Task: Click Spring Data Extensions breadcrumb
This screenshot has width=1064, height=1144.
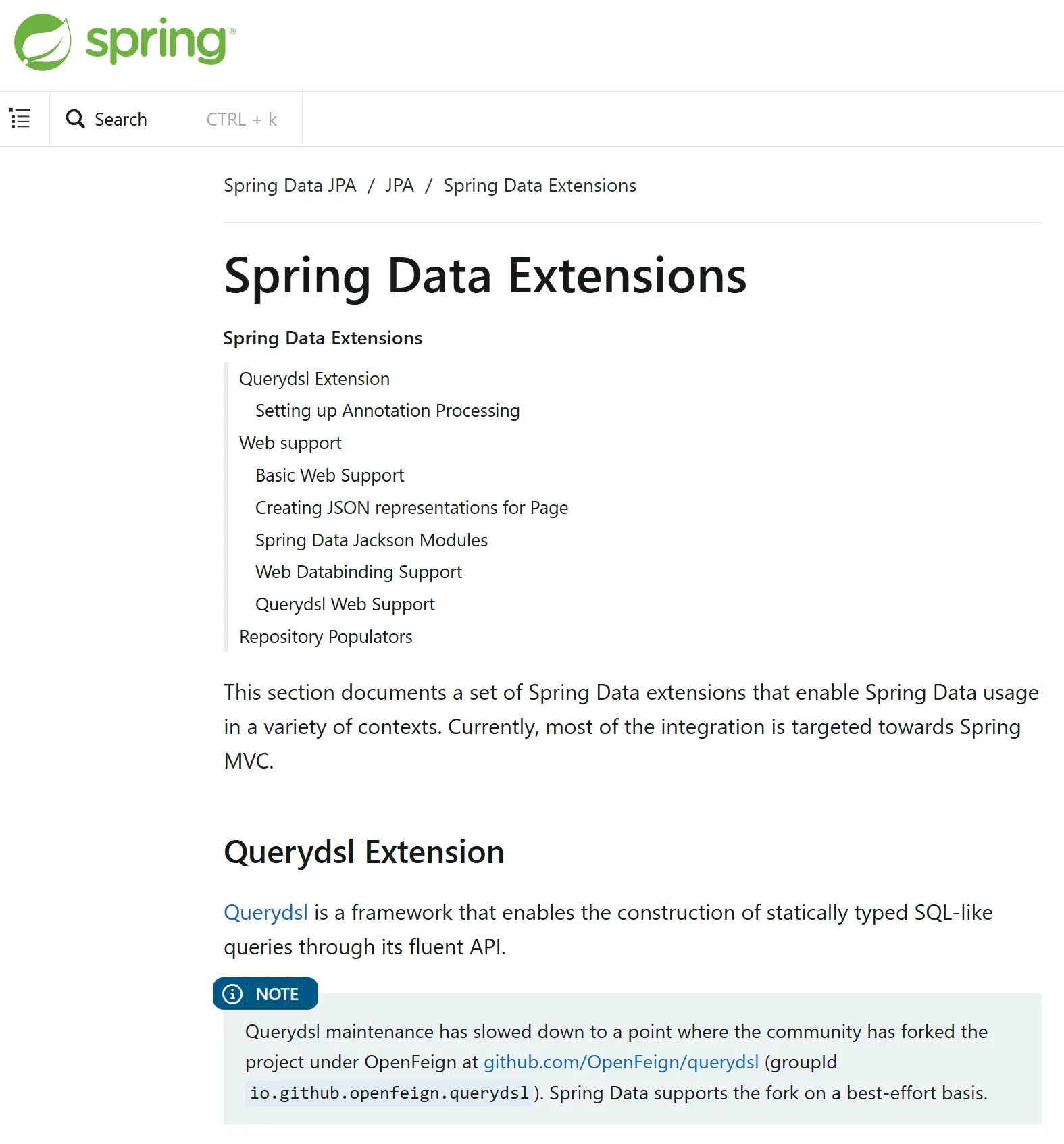Action: 540,186
